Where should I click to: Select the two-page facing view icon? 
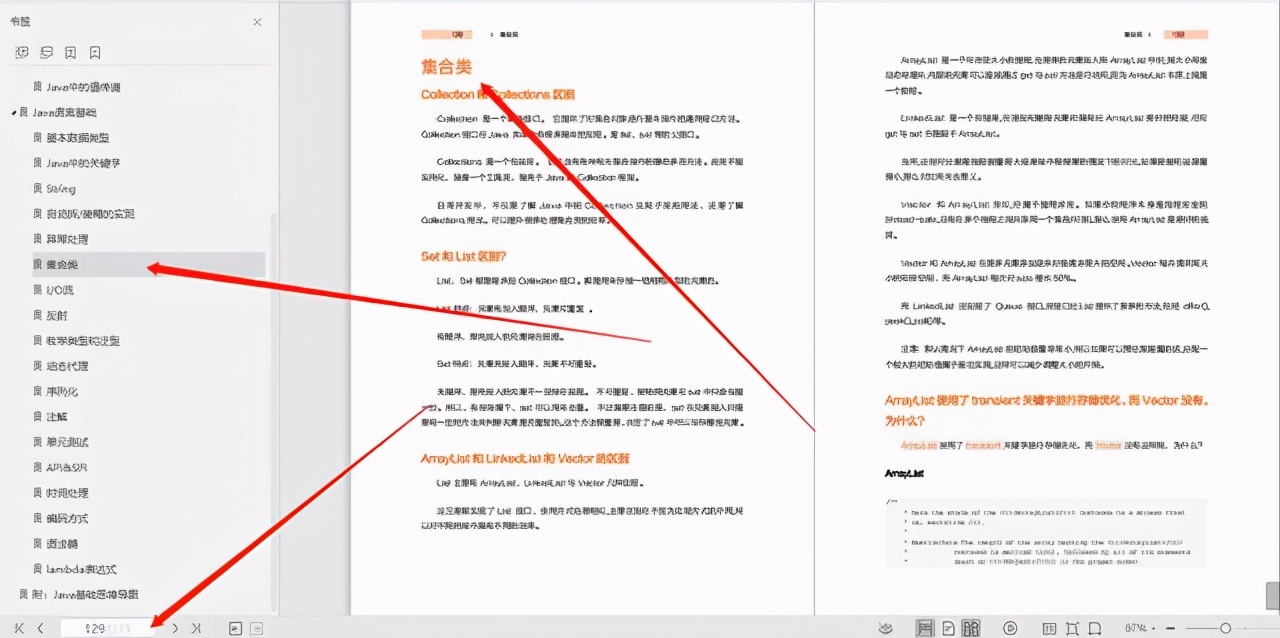[969, 627]
